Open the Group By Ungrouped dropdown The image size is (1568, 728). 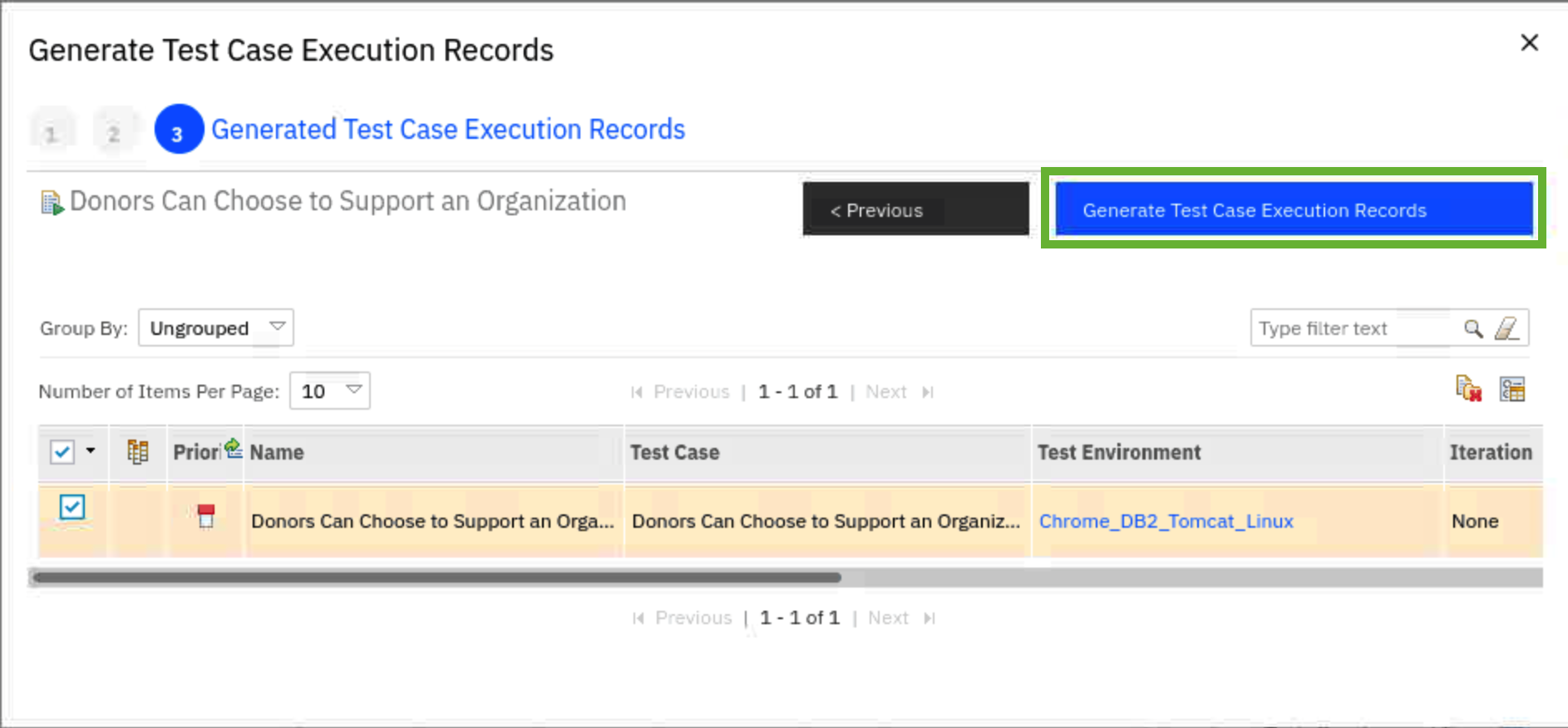216,328
